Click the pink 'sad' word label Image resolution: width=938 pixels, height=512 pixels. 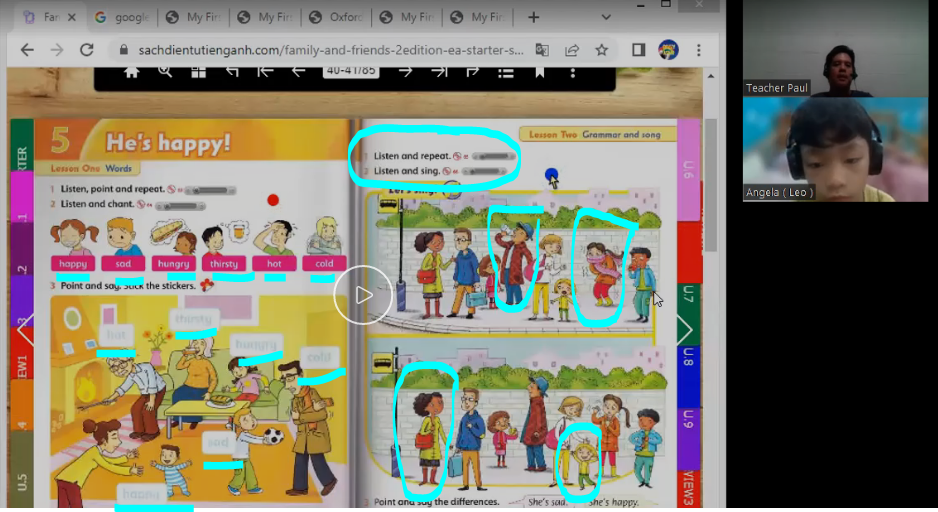(123, 264)
